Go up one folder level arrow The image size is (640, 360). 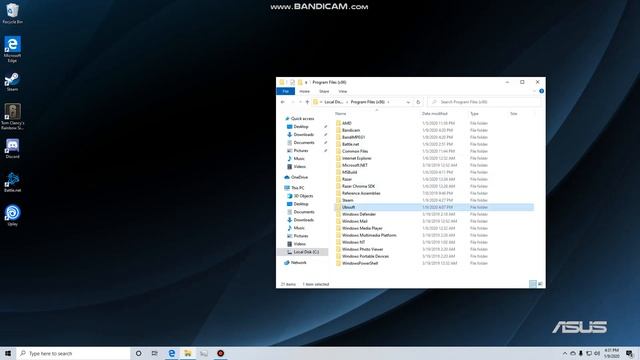click(x=307, y=102)
